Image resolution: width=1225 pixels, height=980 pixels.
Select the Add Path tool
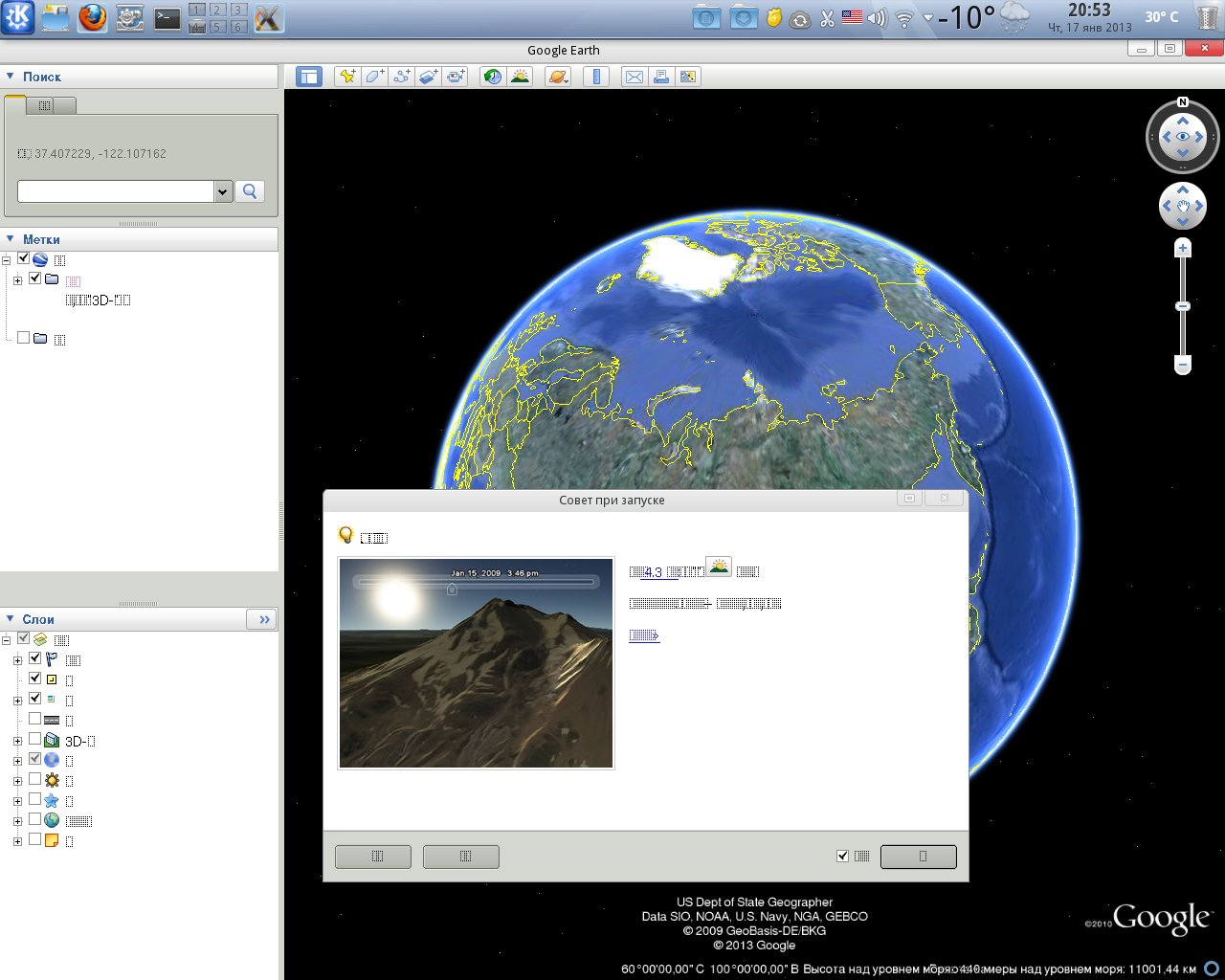point(402,77)
